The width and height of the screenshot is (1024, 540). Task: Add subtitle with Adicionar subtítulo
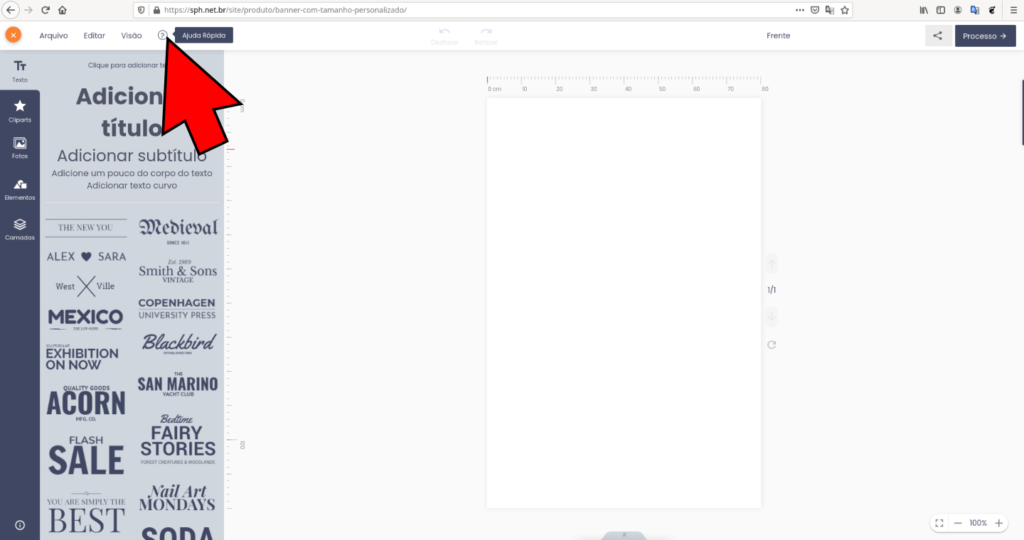coord(131,156)
